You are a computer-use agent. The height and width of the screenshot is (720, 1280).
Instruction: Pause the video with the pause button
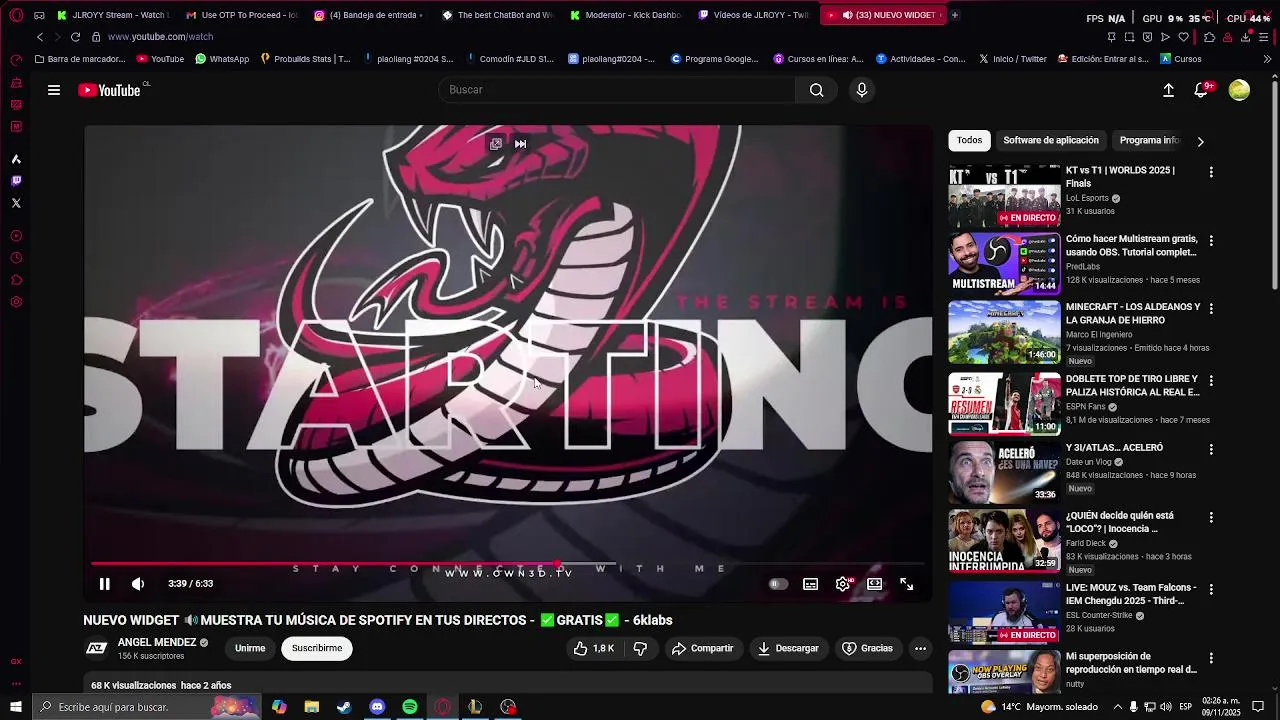(x=104, y=584)
